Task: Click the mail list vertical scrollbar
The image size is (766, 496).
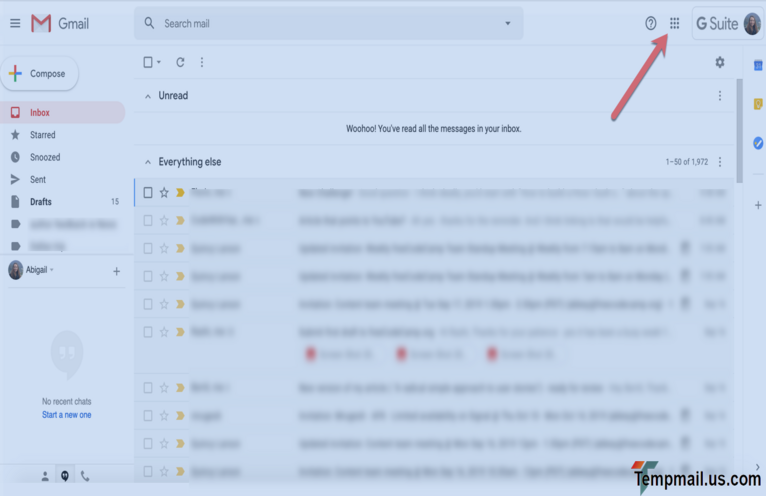Action: click(x=739, y=130)
